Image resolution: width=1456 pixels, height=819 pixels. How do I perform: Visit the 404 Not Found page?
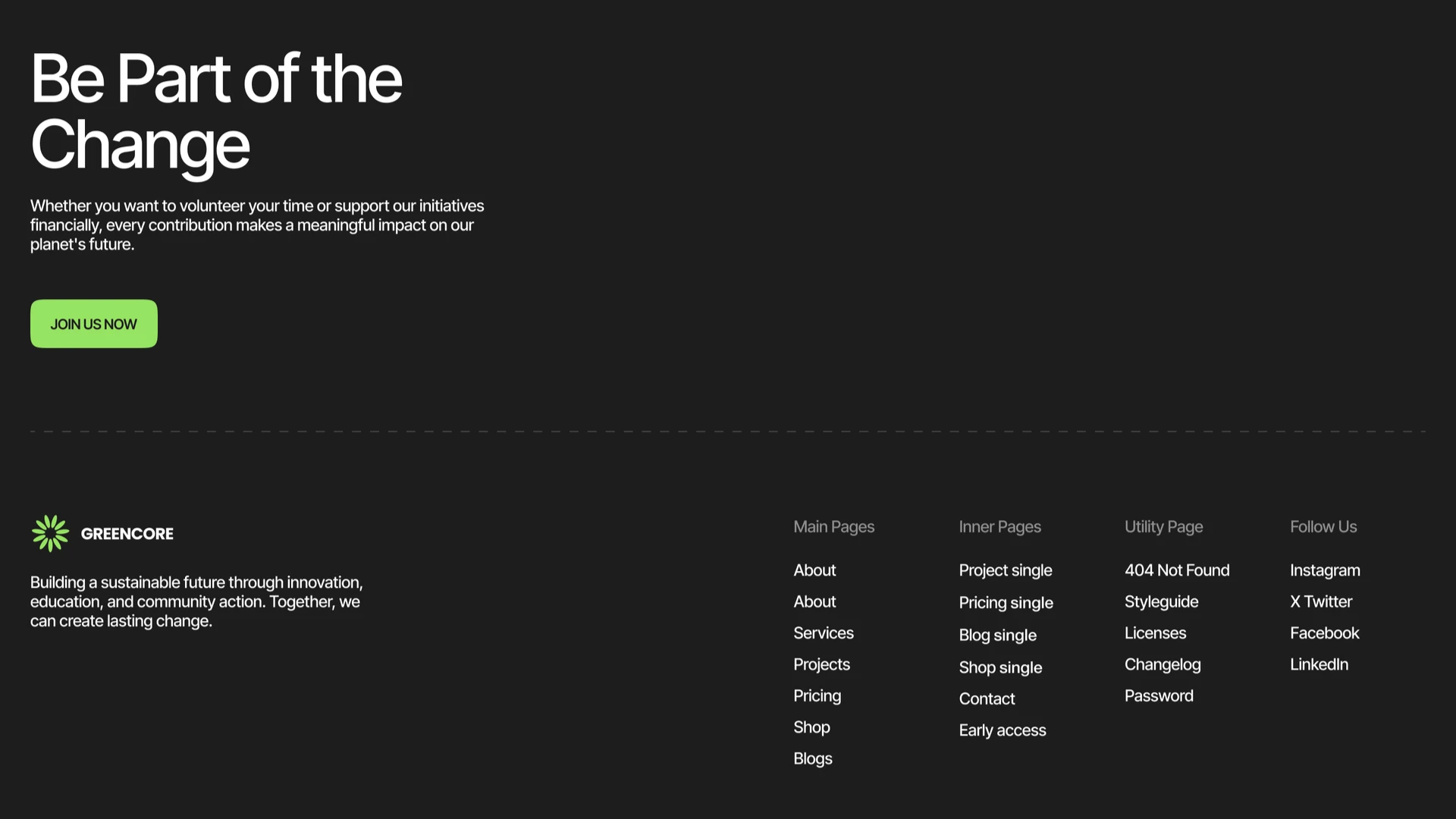pos(1177,570)
